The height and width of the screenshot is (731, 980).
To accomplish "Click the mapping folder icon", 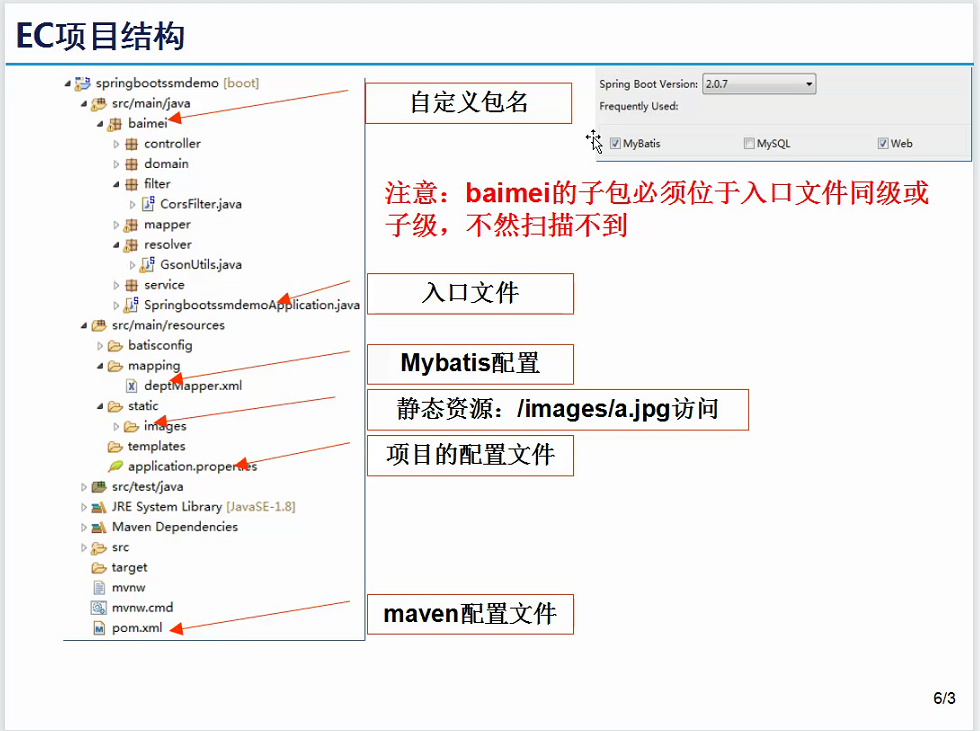I will tap(115, 366).
